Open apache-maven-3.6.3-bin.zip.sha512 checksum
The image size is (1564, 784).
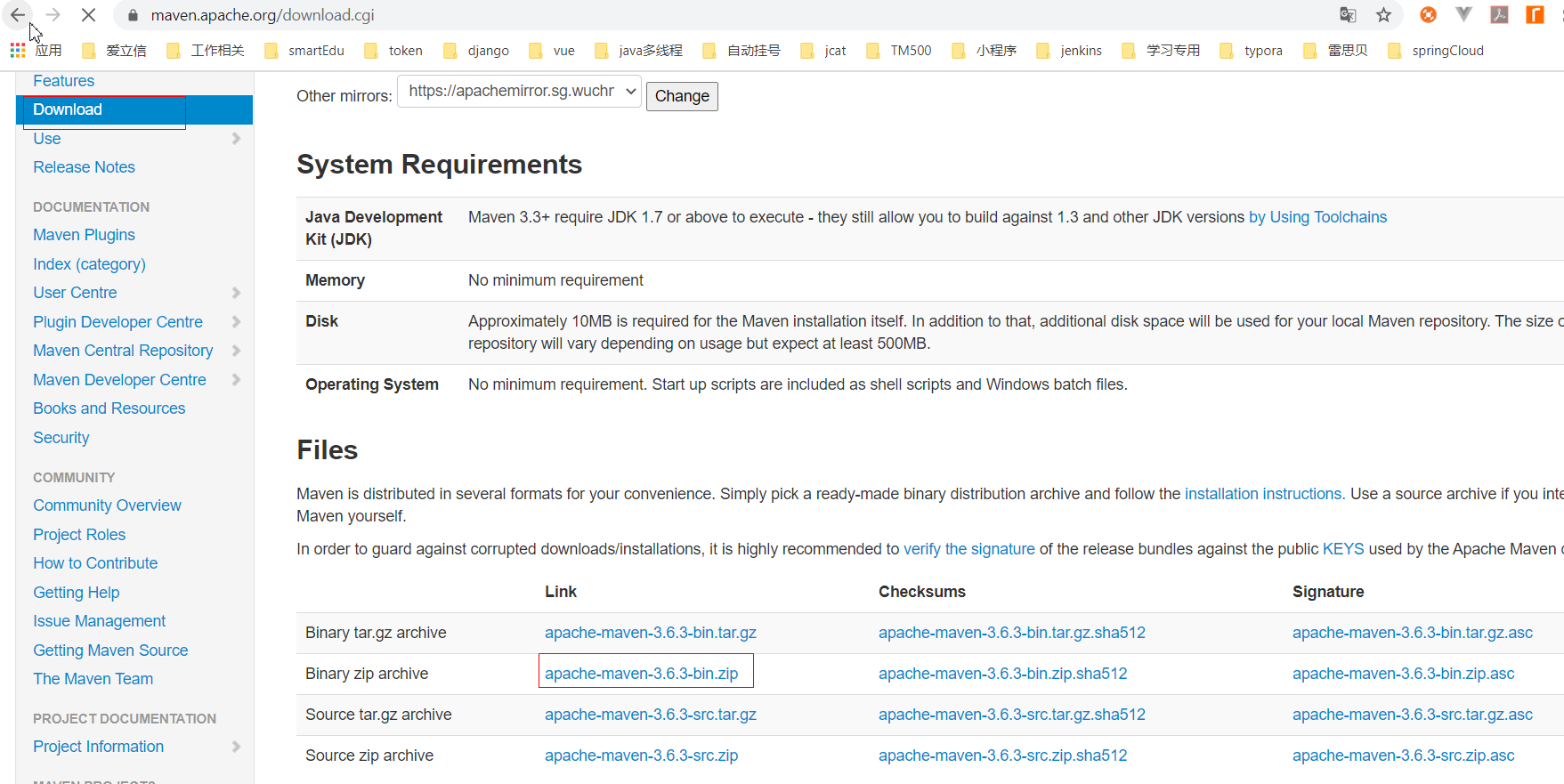coord(1002,674)
